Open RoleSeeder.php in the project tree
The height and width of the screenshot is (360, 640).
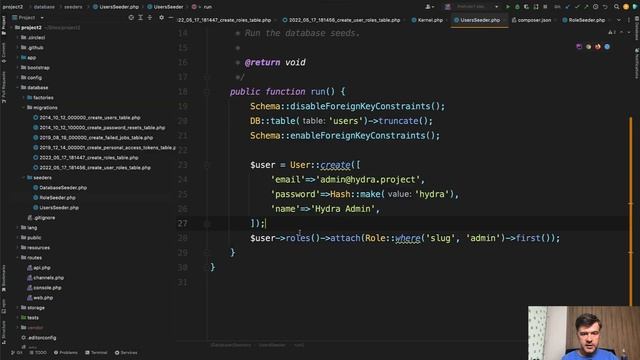[x=57, y=198]
